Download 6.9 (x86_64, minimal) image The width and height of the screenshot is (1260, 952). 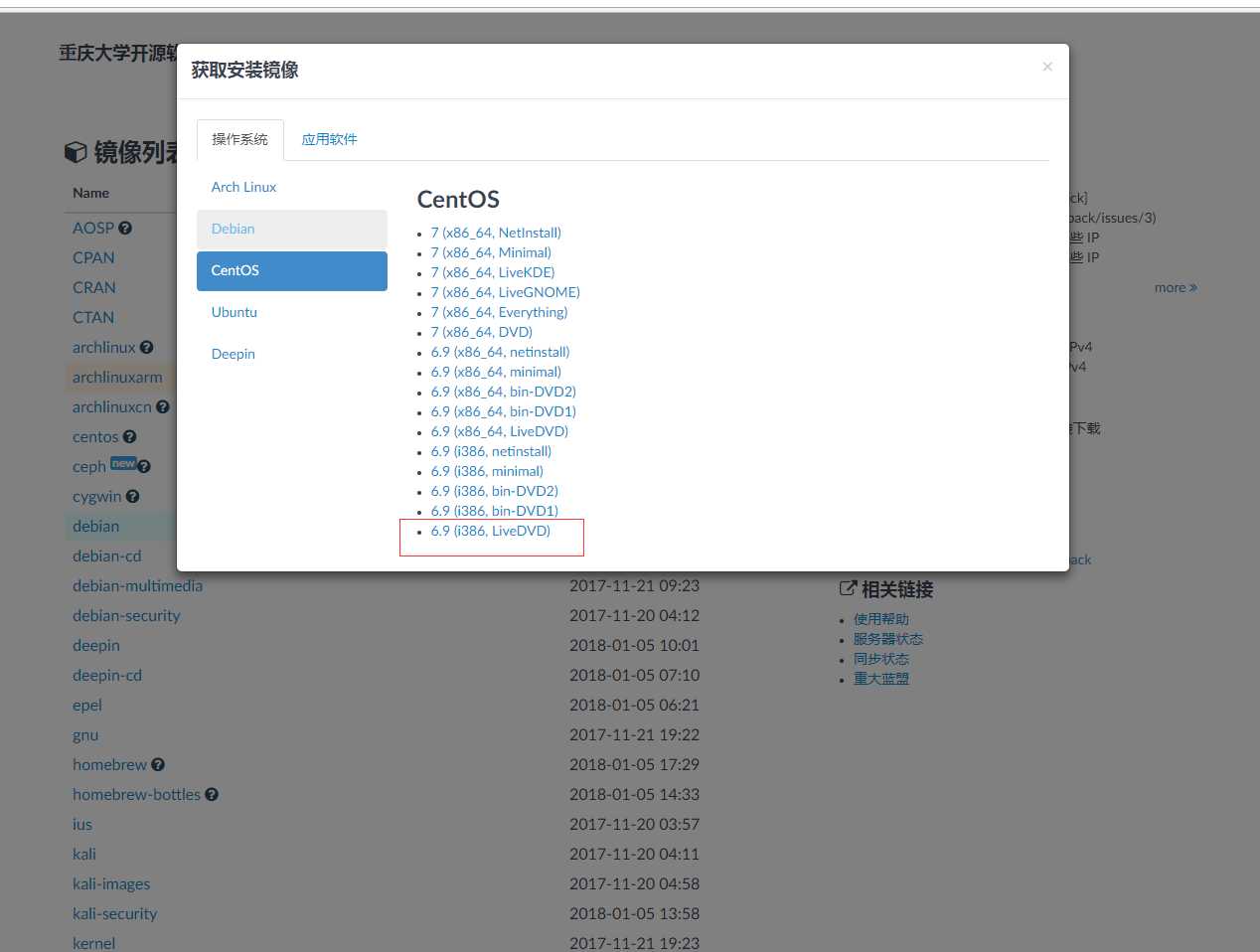[x=496, y=372]
